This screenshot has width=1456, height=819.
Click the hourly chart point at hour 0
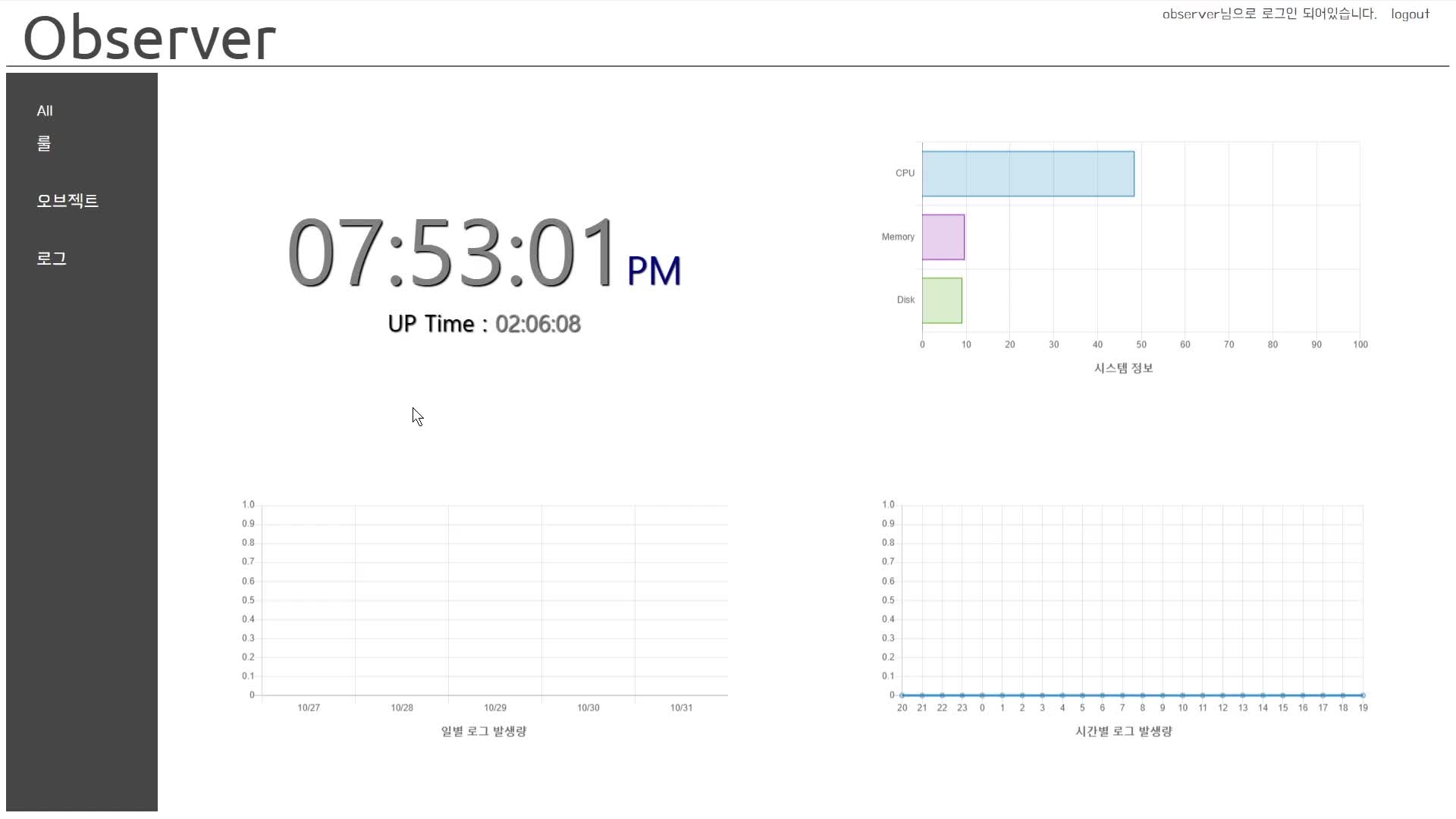pos(982,695)
